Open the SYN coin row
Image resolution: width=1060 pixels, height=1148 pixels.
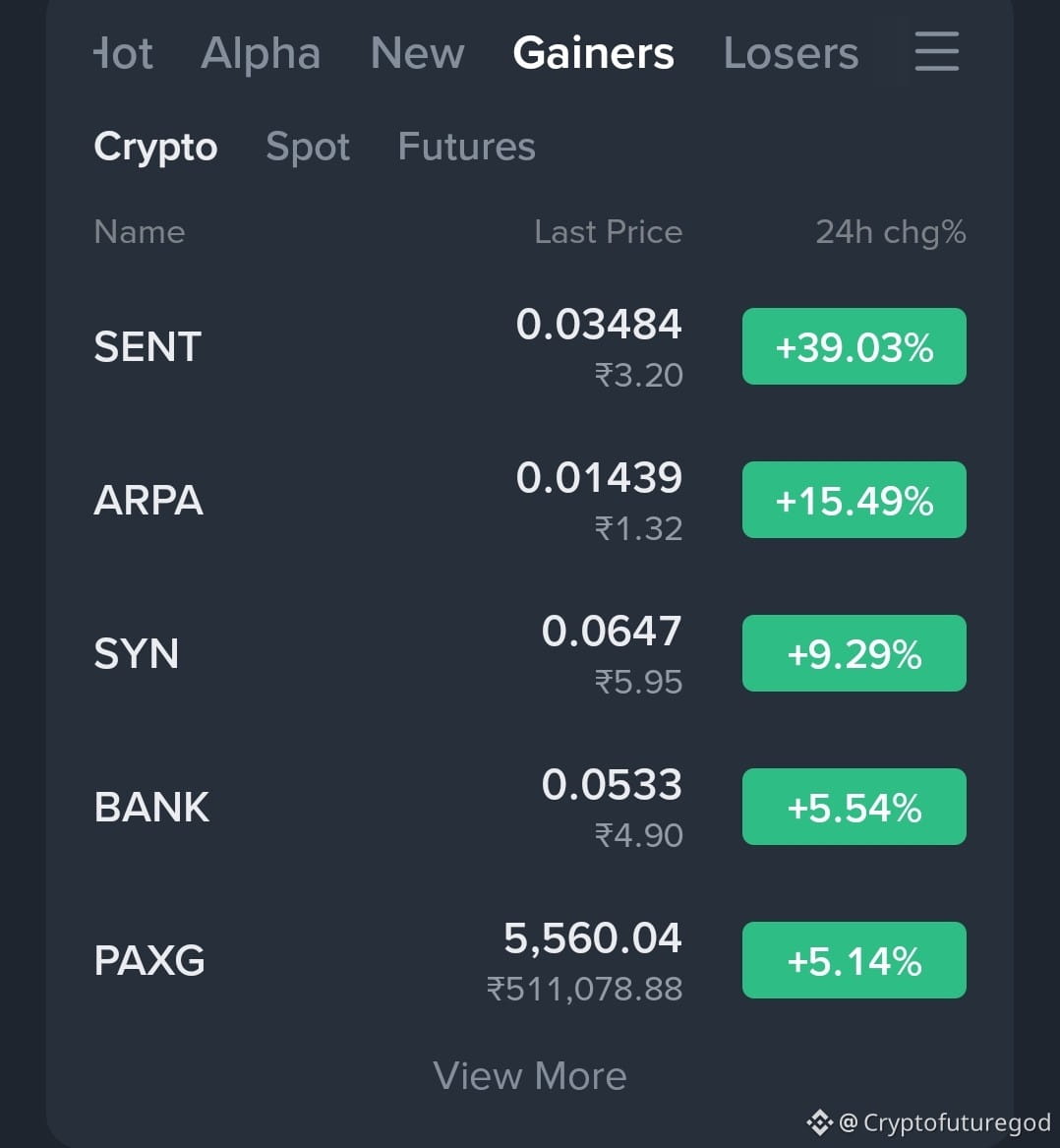pyautogui.click(x=530, y=653)
